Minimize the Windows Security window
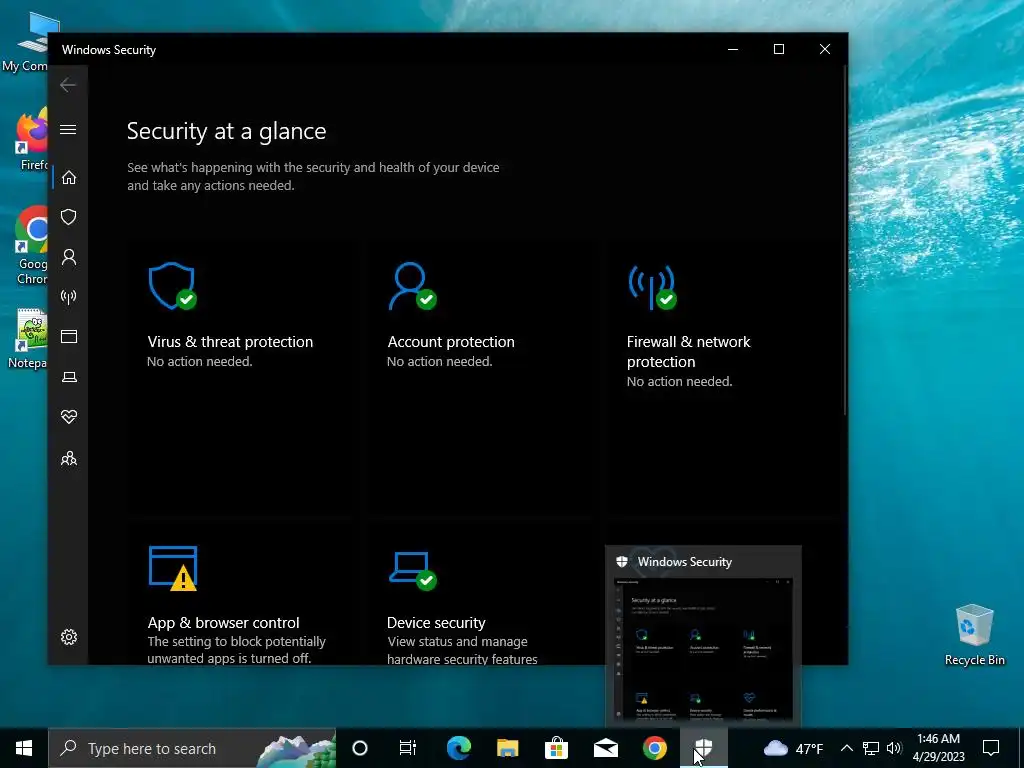The image size is (1024, 768). point(733,50)
